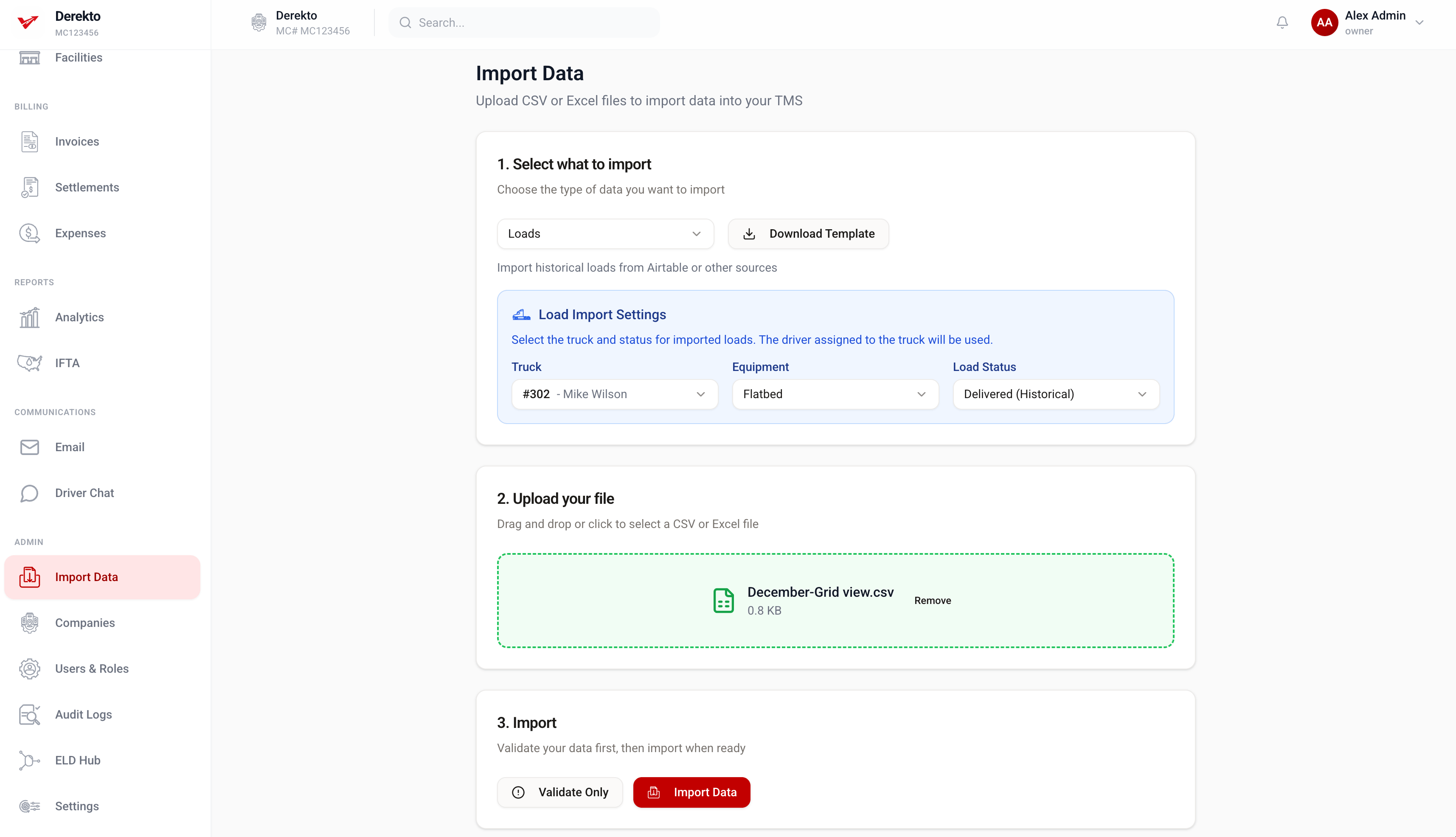Click the red Import Data button
1456x837 pixels.
[691, 793]
